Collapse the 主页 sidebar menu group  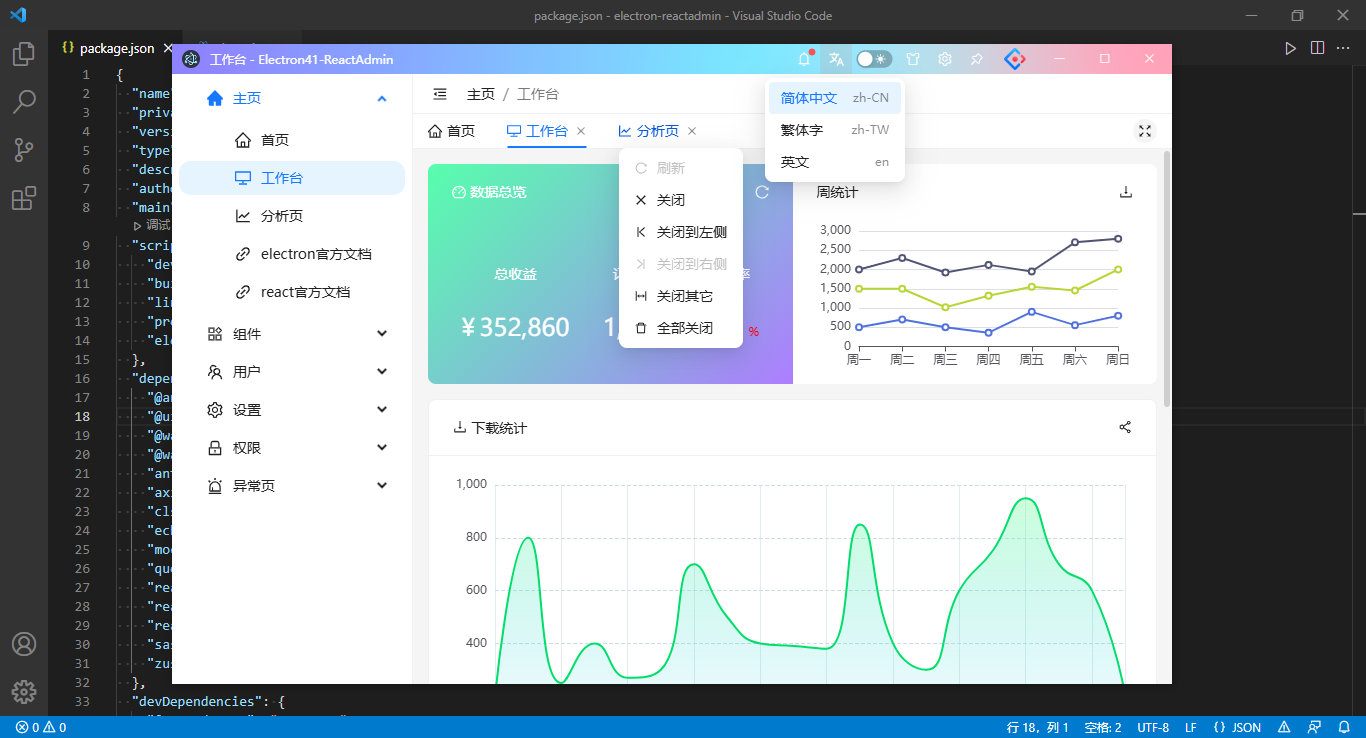point(292,98)
